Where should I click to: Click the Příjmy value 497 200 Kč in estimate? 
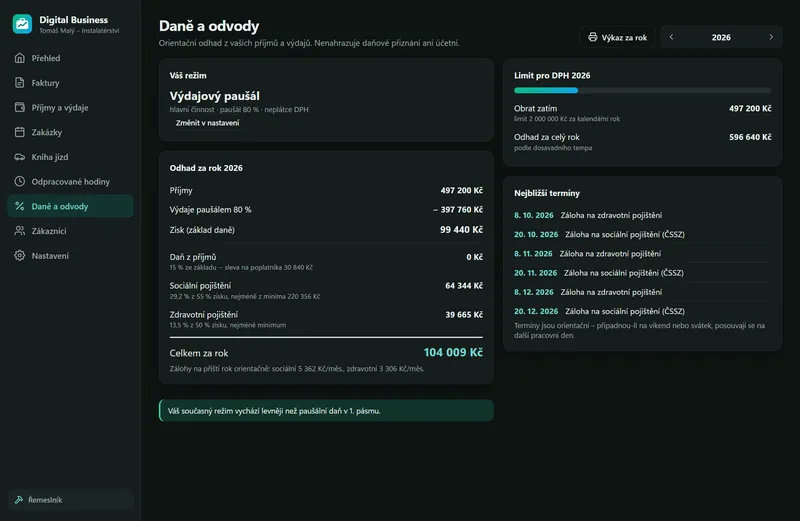click(461, 190)
